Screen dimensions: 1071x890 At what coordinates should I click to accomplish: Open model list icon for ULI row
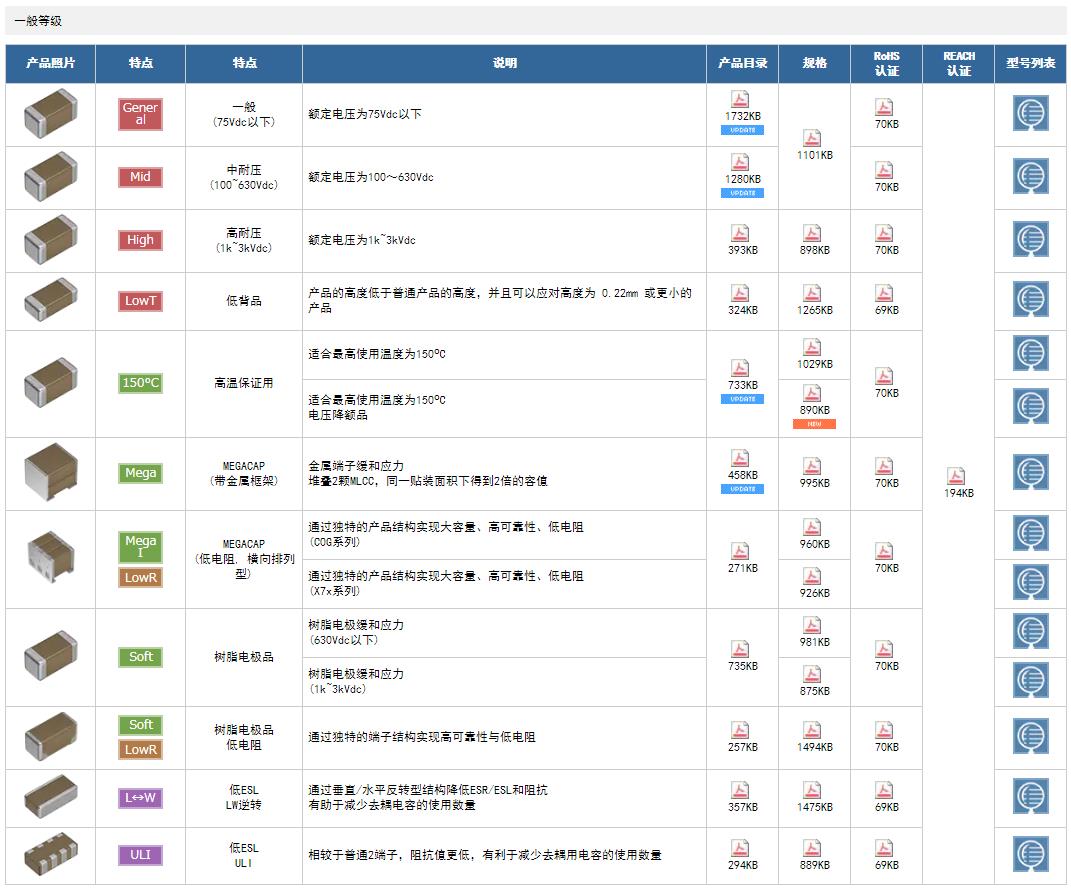(1030, 854)
